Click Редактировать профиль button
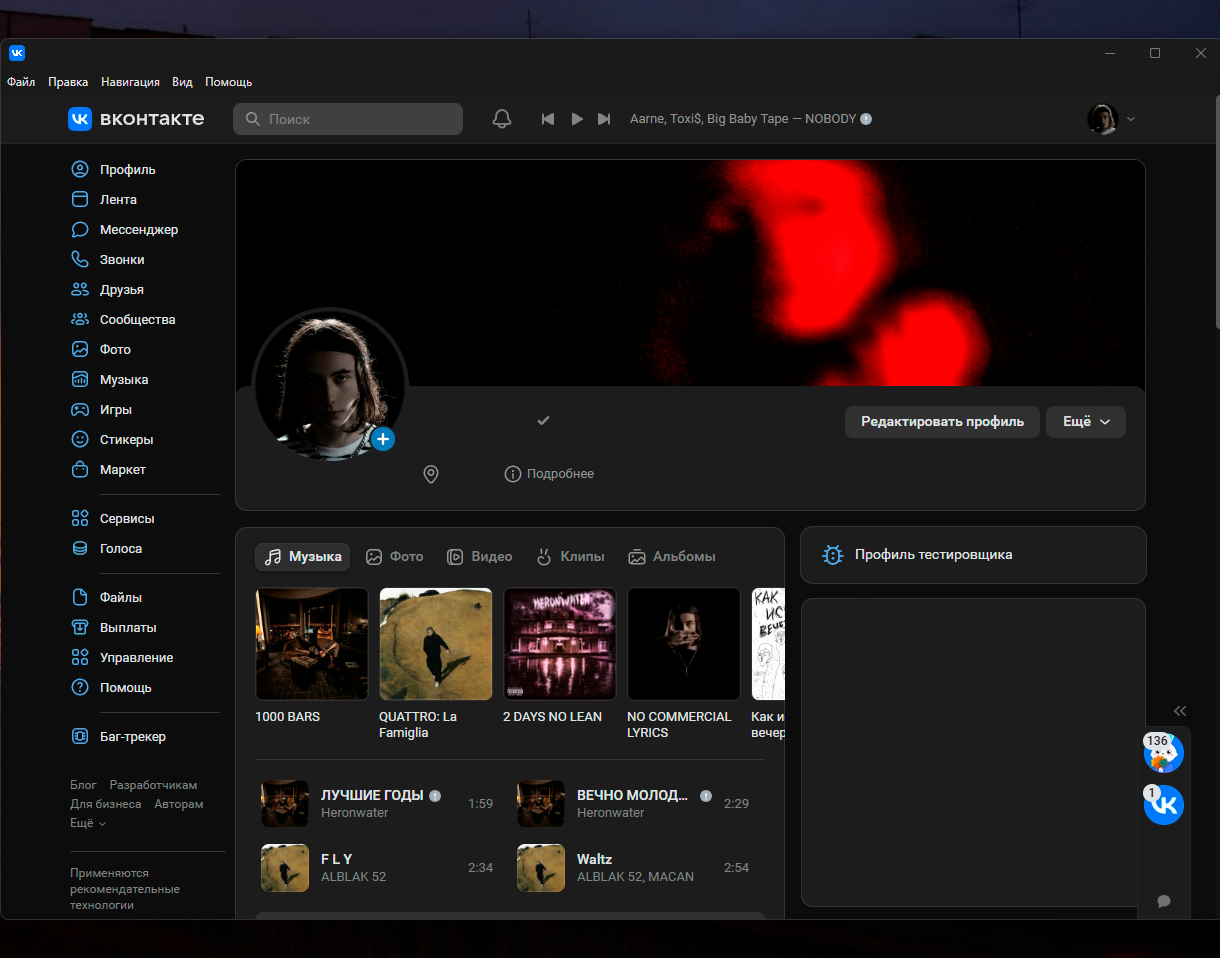The width and height of the screenshot is (1220, 958). point(942,422)
